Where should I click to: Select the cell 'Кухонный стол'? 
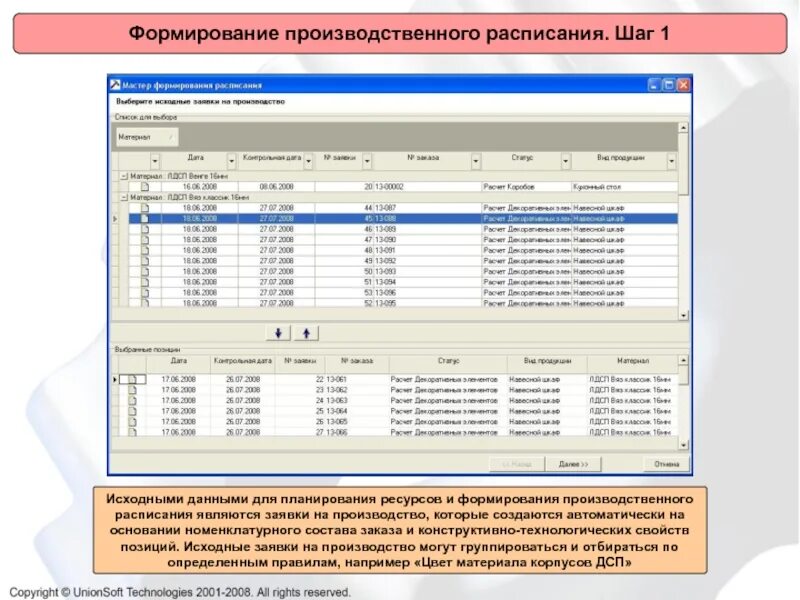pyautogui.click(x=625, y=187)
